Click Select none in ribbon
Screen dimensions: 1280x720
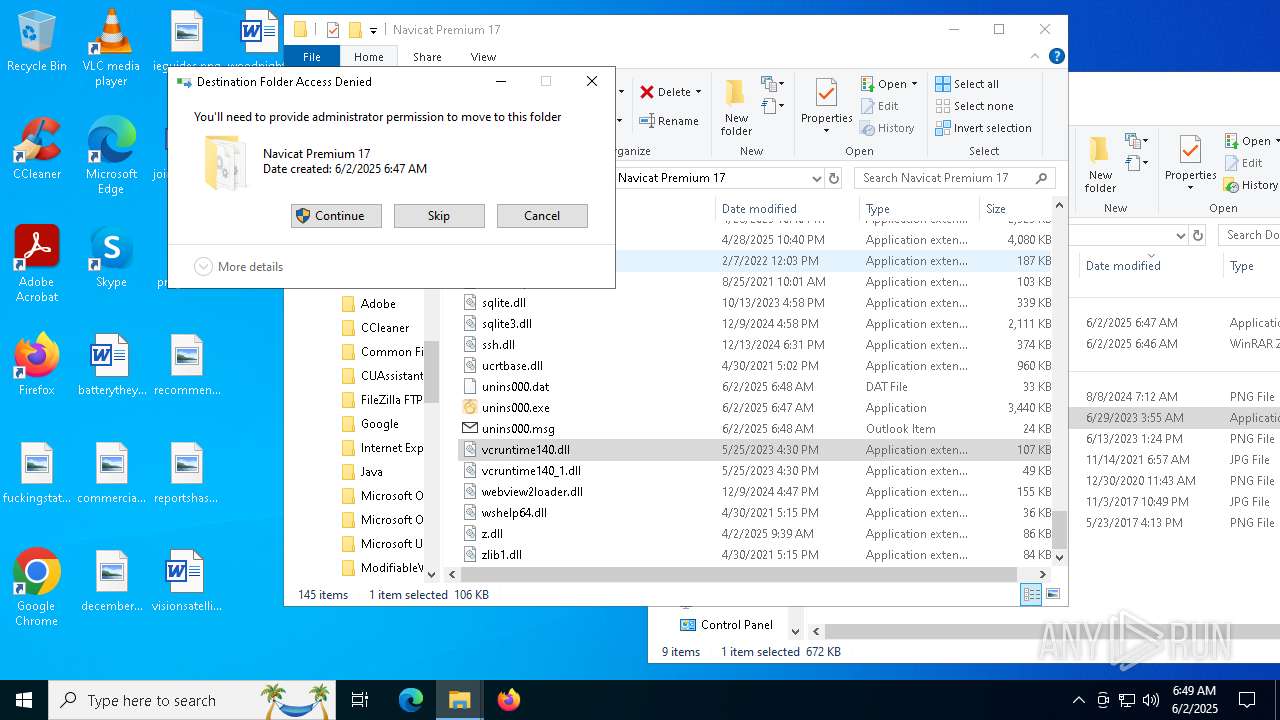click(x=974, y=106)
